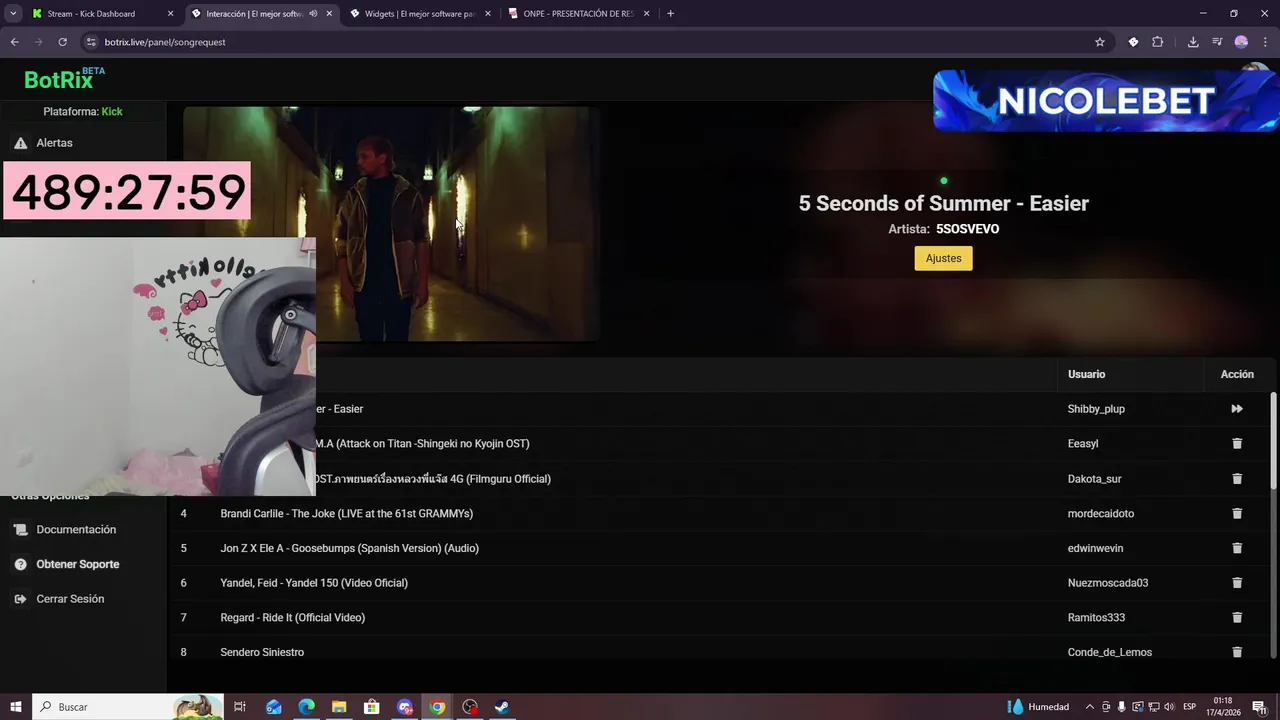Open Steam from the taskbar
Image resolution: width=1280 pixels, height=720 pixels.
point(502,707)
